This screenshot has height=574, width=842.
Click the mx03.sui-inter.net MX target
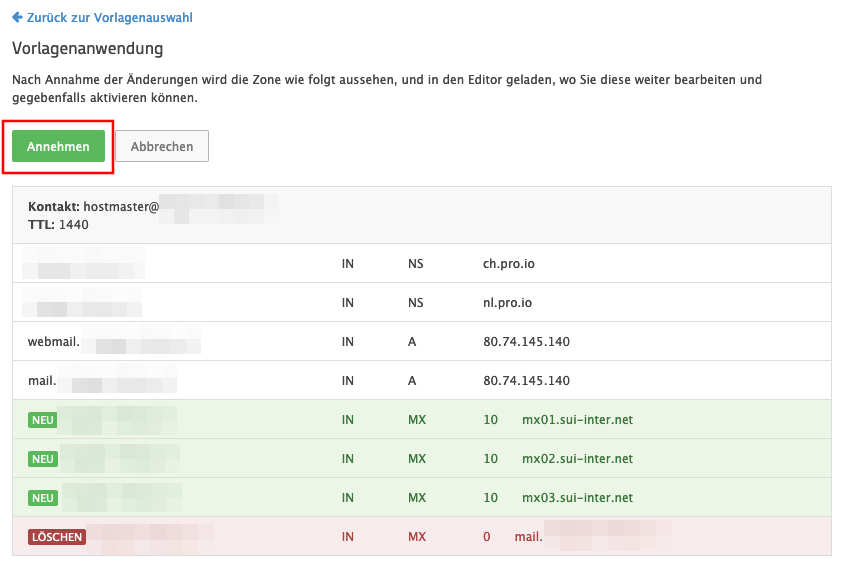click(577, 498)
